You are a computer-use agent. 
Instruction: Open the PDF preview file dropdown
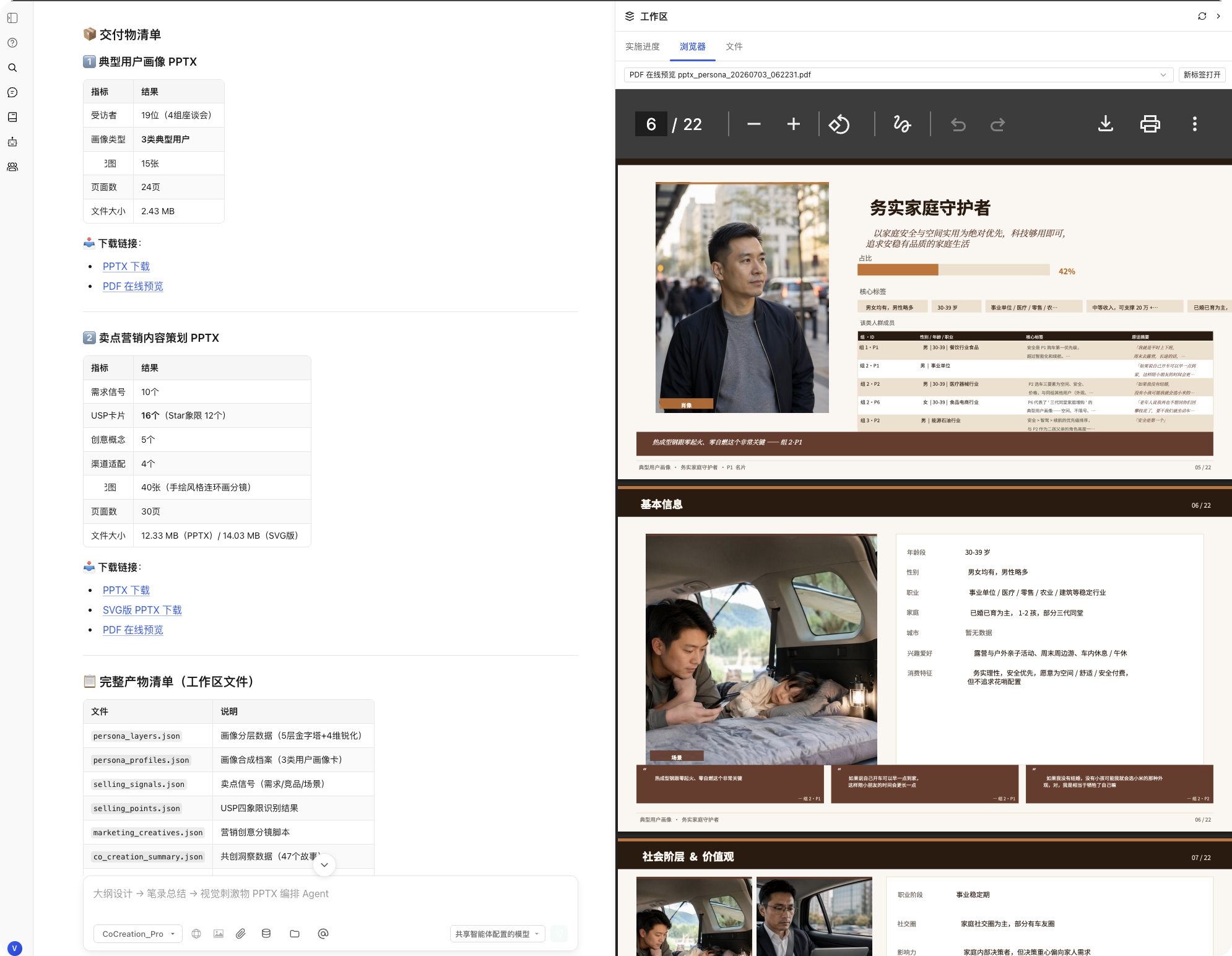pos(899,75)
